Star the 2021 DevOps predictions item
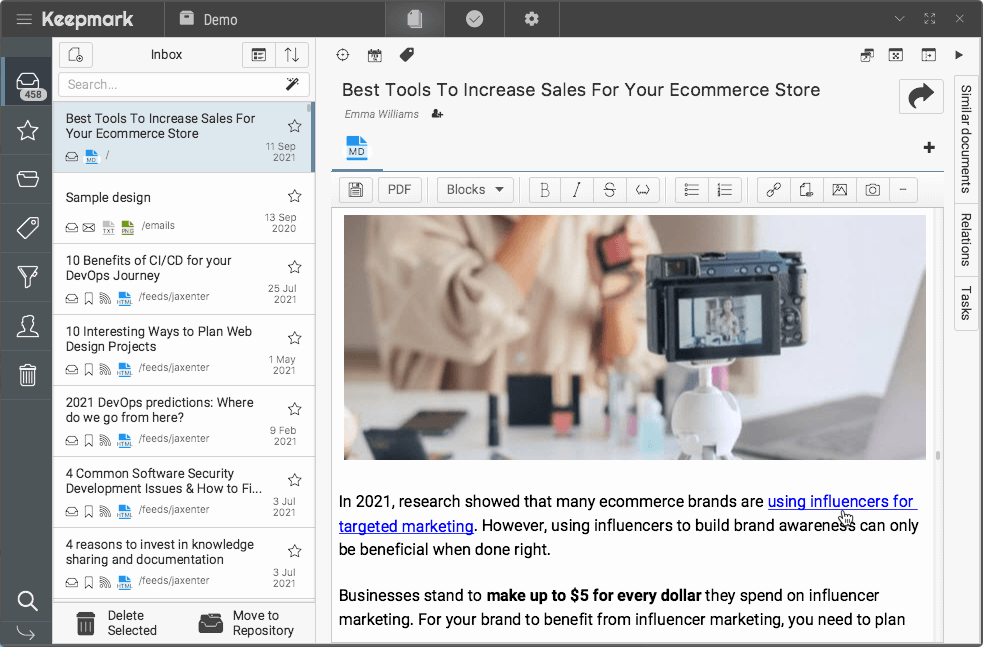This screenshot has width=983, height=647. coord(294,409)
